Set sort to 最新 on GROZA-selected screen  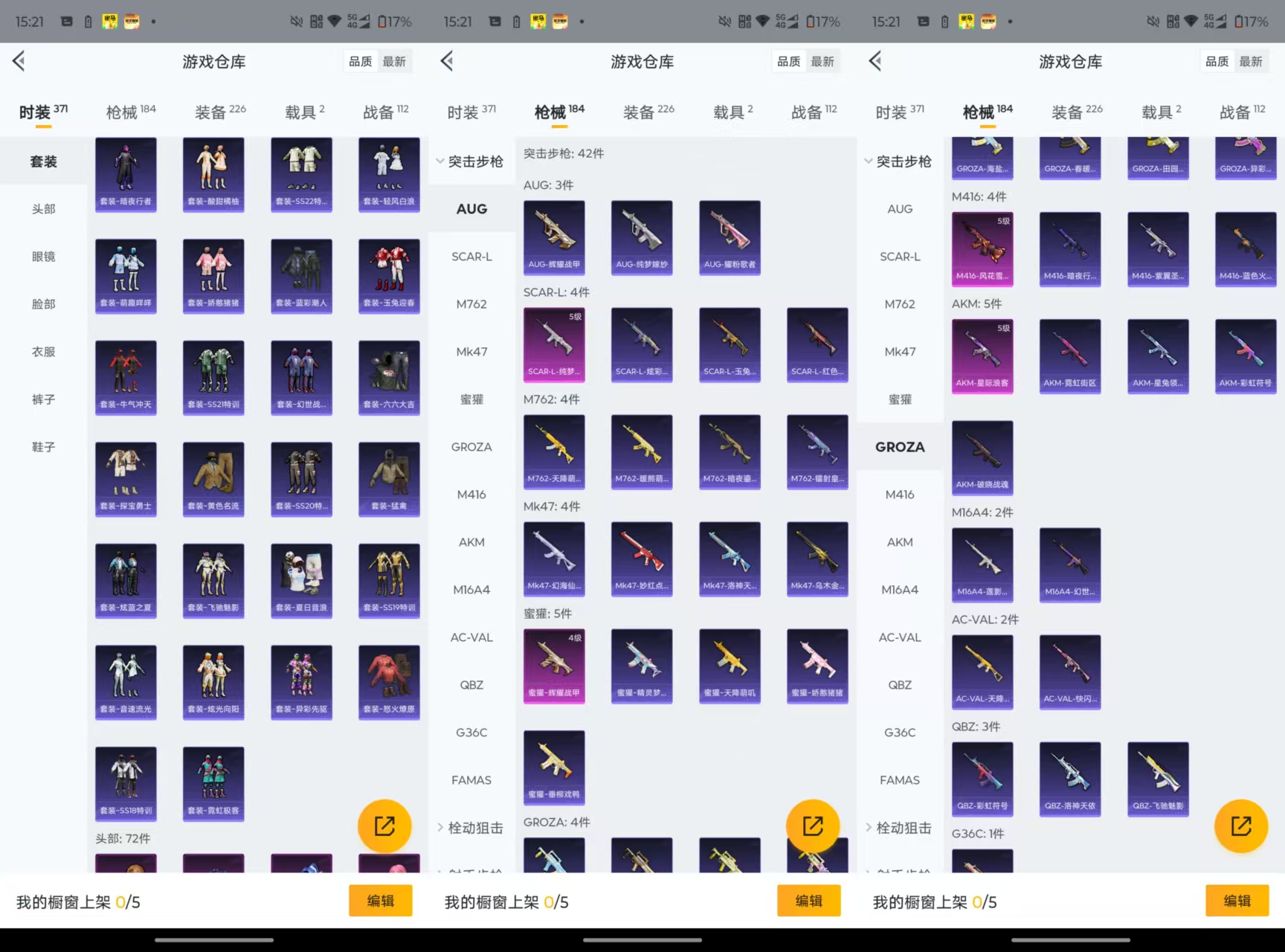tap(1251, 62)
